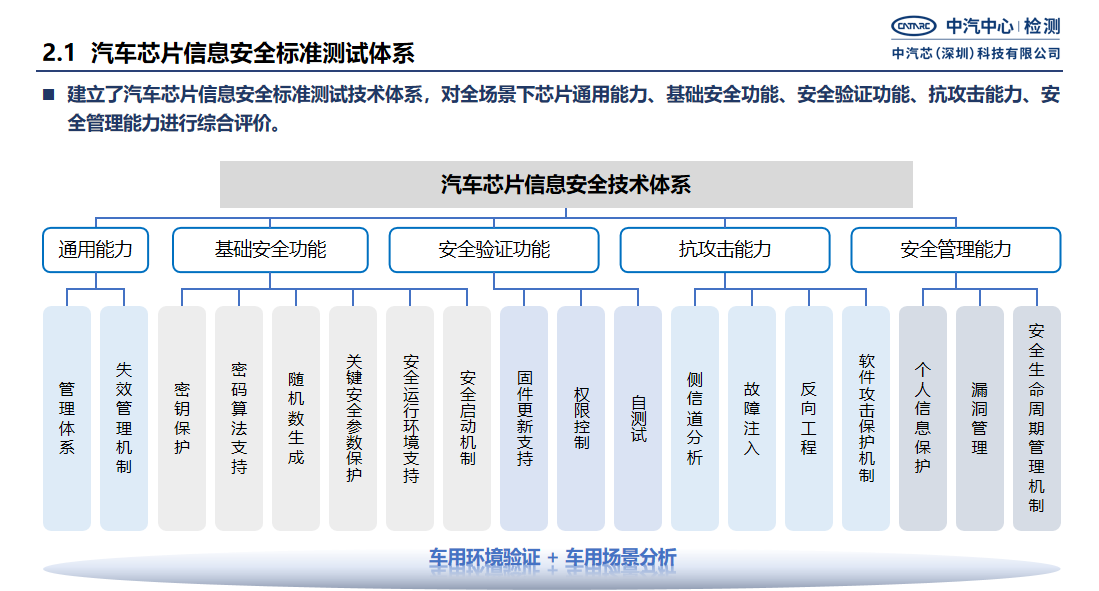Select the 密钥保护 column block

coord(181,418)
